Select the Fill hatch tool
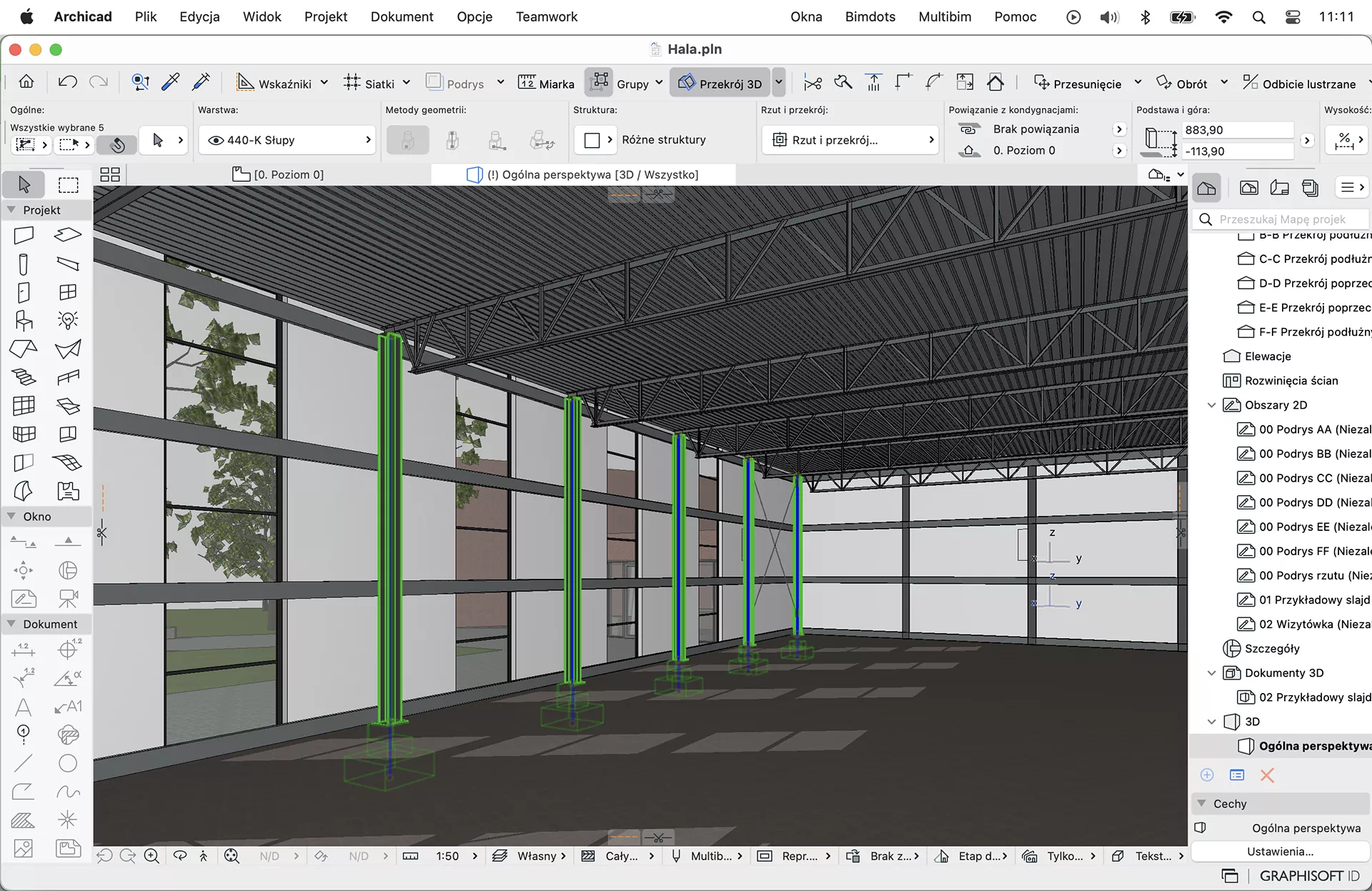Screen dimensions: 1372x891 (x=23, y=820)
